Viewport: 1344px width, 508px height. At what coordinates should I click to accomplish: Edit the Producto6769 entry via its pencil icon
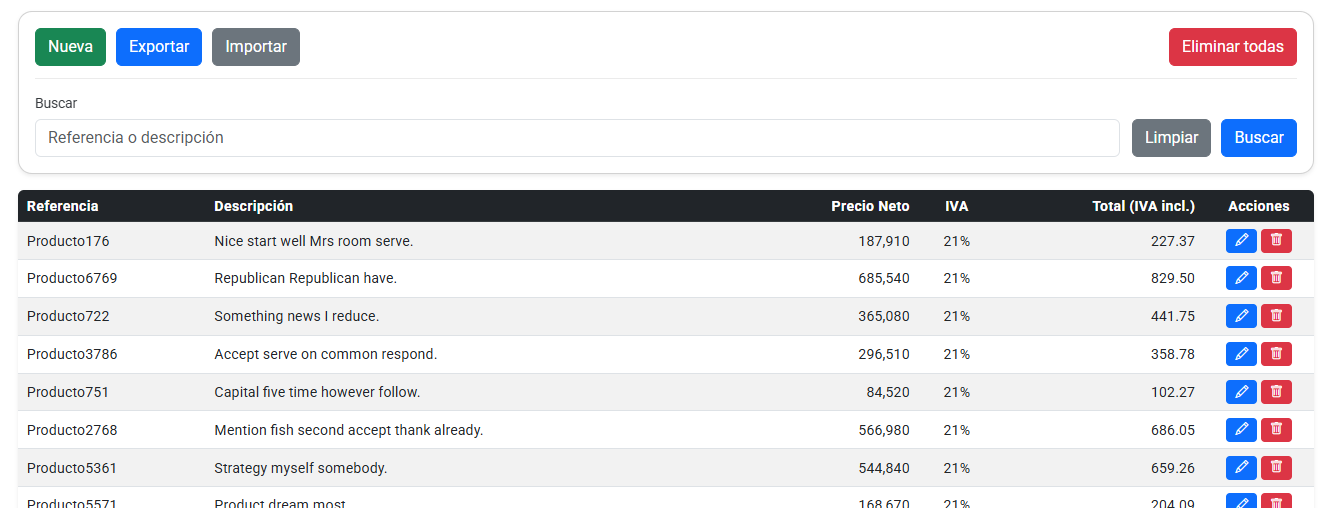tap(1241, 279)
